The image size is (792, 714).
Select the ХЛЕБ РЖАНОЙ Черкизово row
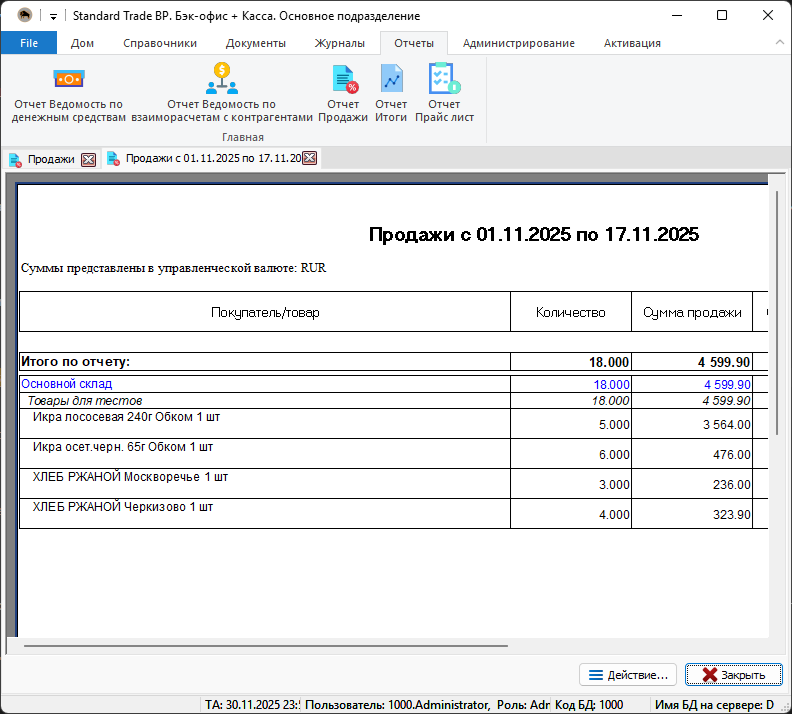pos(265,514)
